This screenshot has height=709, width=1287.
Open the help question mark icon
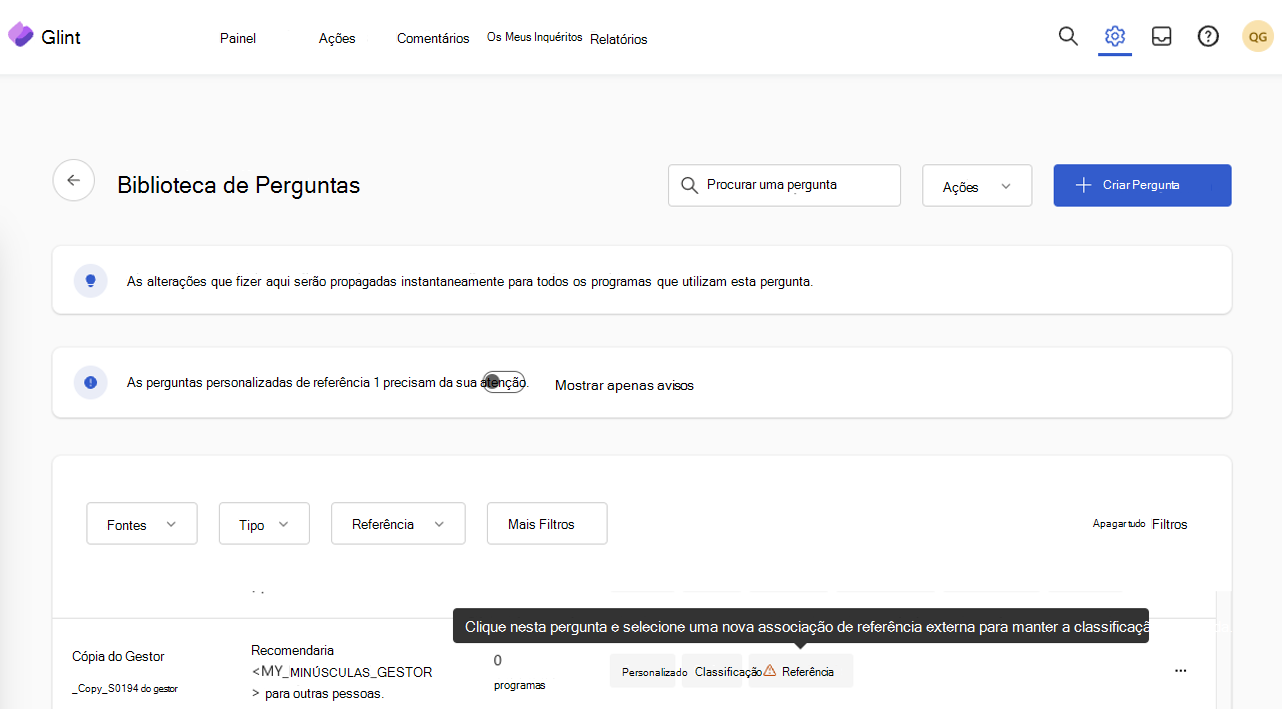point(1208,35)
